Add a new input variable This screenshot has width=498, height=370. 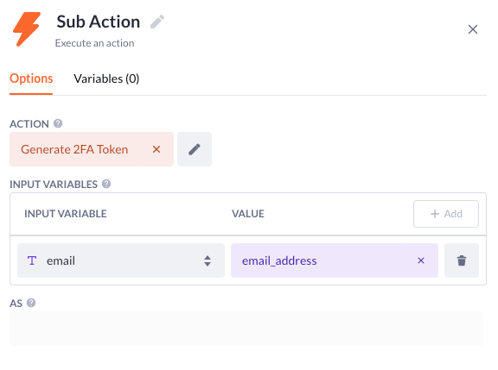point(446,214)
